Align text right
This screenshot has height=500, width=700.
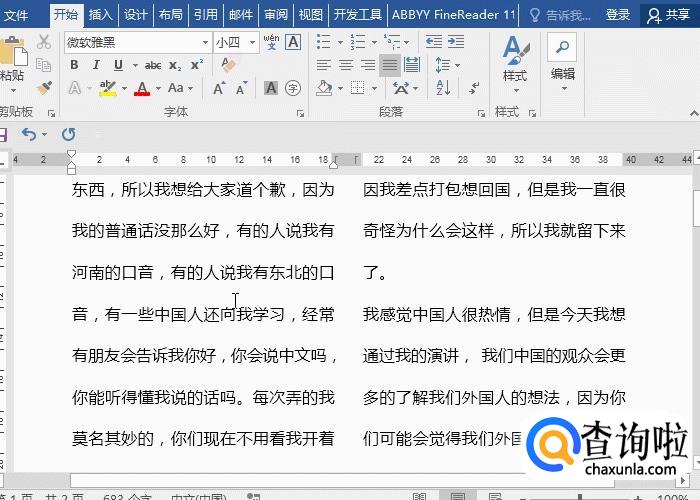point(368,65)
